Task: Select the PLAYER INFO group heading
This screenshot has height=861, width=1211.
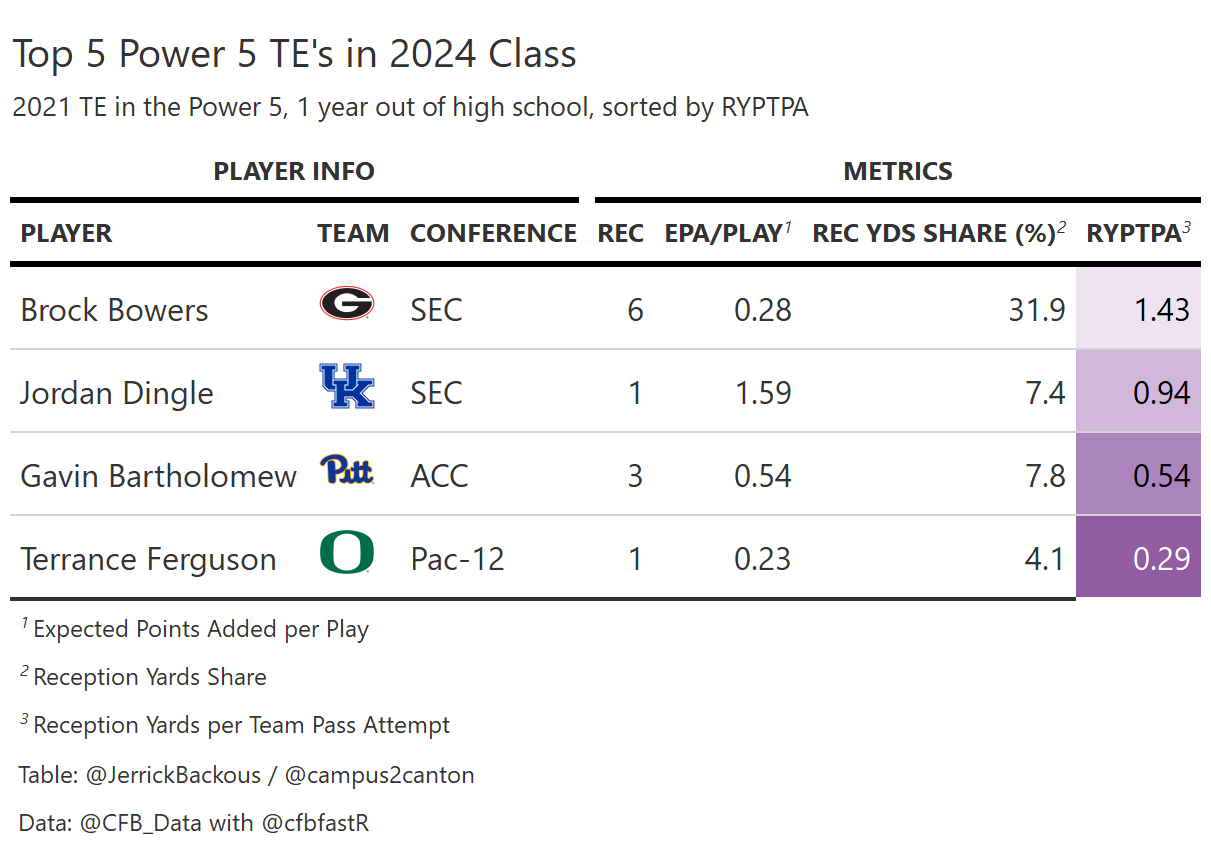Action: point(294,171)
